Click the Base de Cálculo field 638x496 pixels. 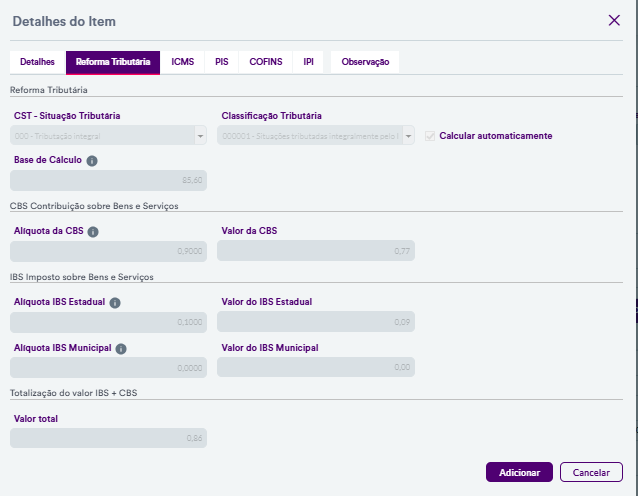coord(108,180)
